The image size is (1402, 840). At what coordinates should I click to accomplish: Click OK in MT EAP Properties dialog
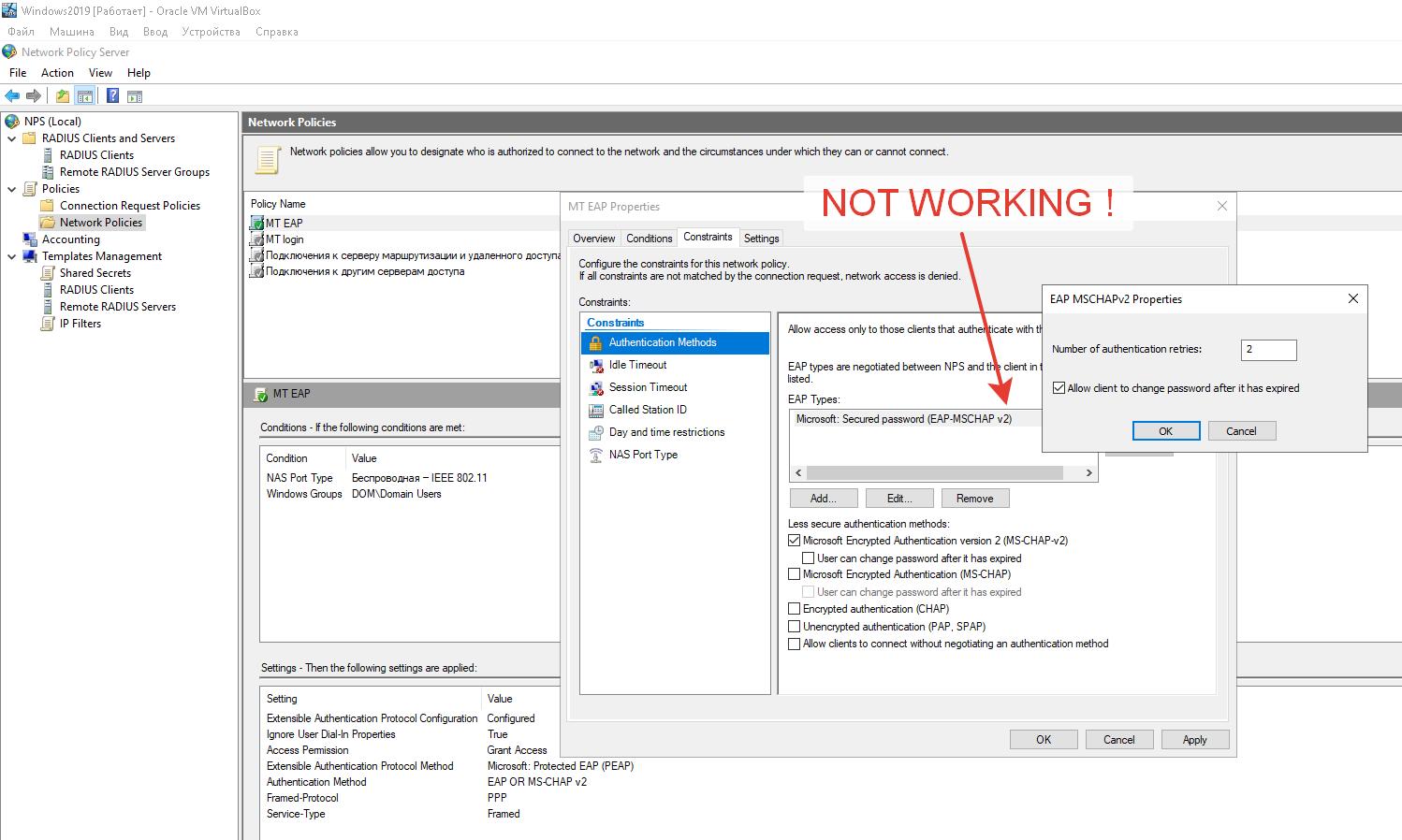(1044, 740)
